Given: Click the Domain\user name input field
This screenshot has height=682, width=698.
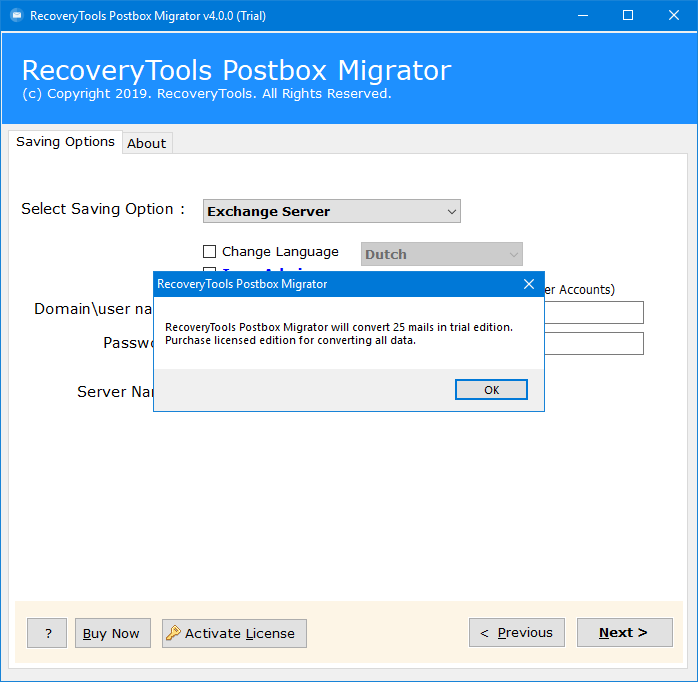Looking at the screenshot, I should pos(594,313).
